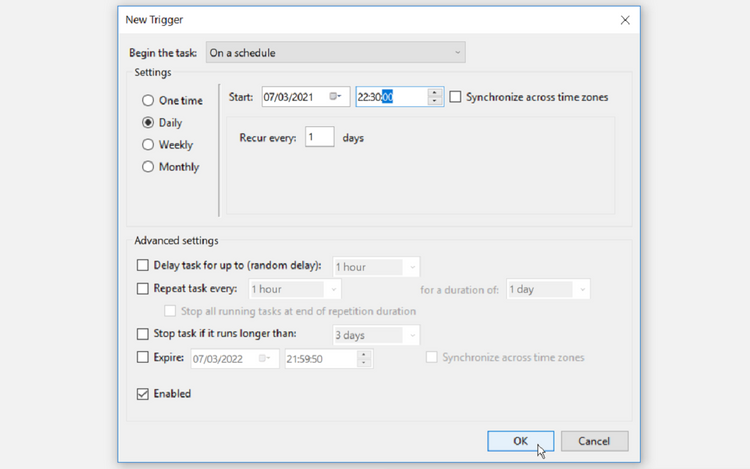Uncheck the Enabled checkbox

[142, 394]
